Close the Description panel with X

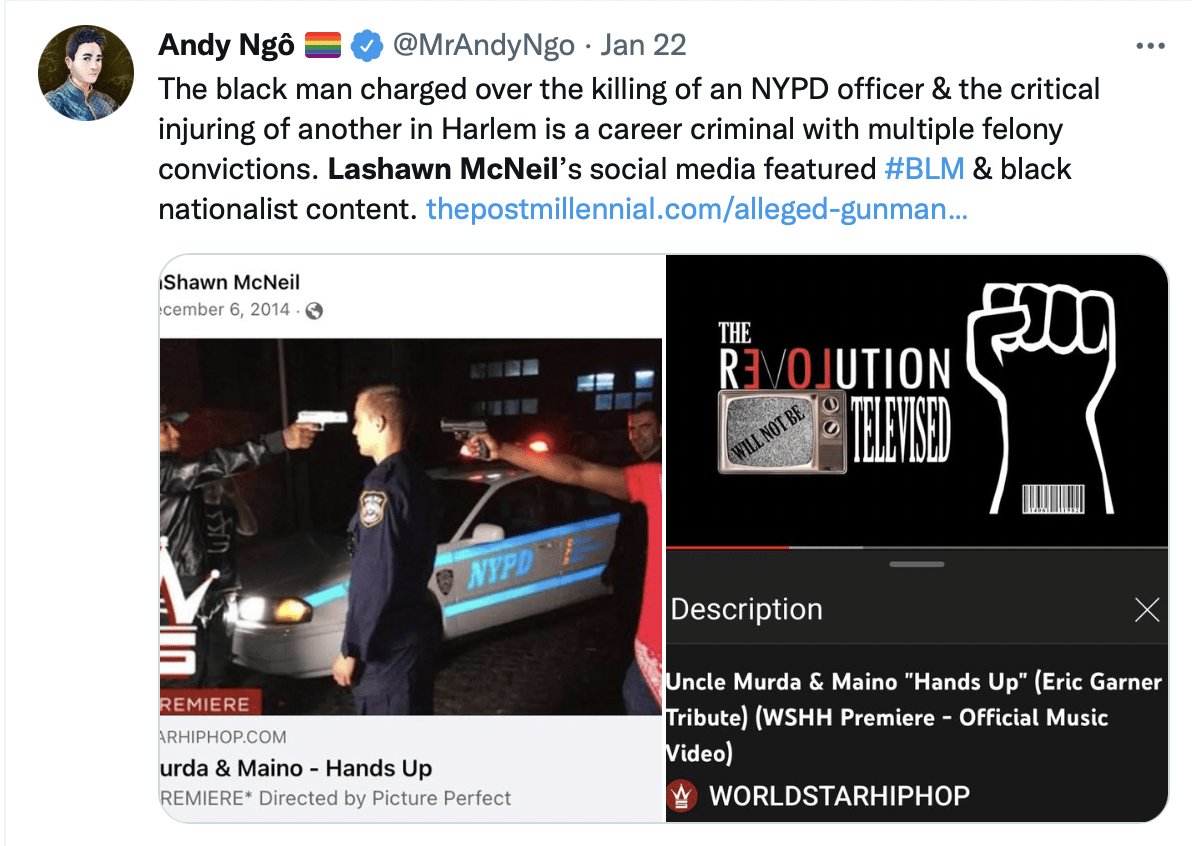coord(1146,609)
